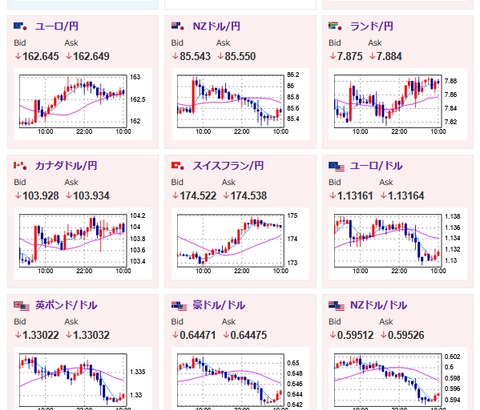The height and width of the screenshot is (410, 480).
Task: Click the Rand/Yen South Africa flag icon
Action: click(335, 26)
